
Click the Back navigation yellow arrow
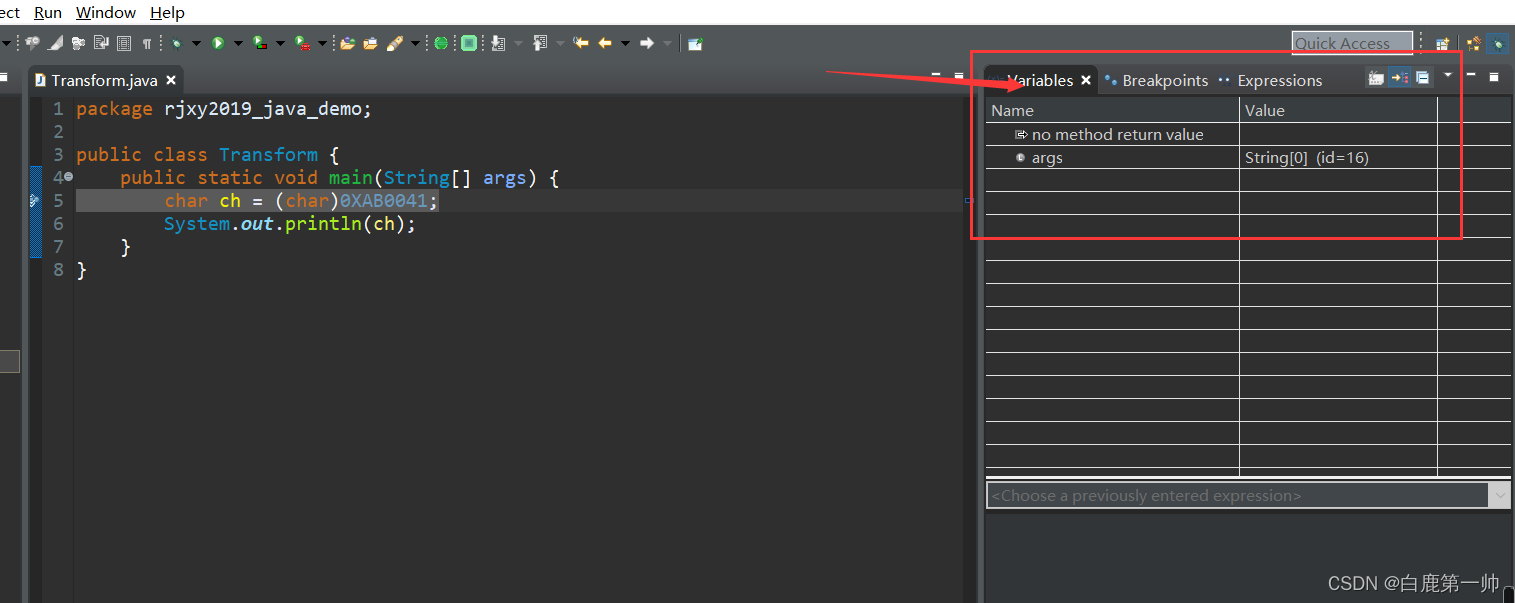pos(605,43)
